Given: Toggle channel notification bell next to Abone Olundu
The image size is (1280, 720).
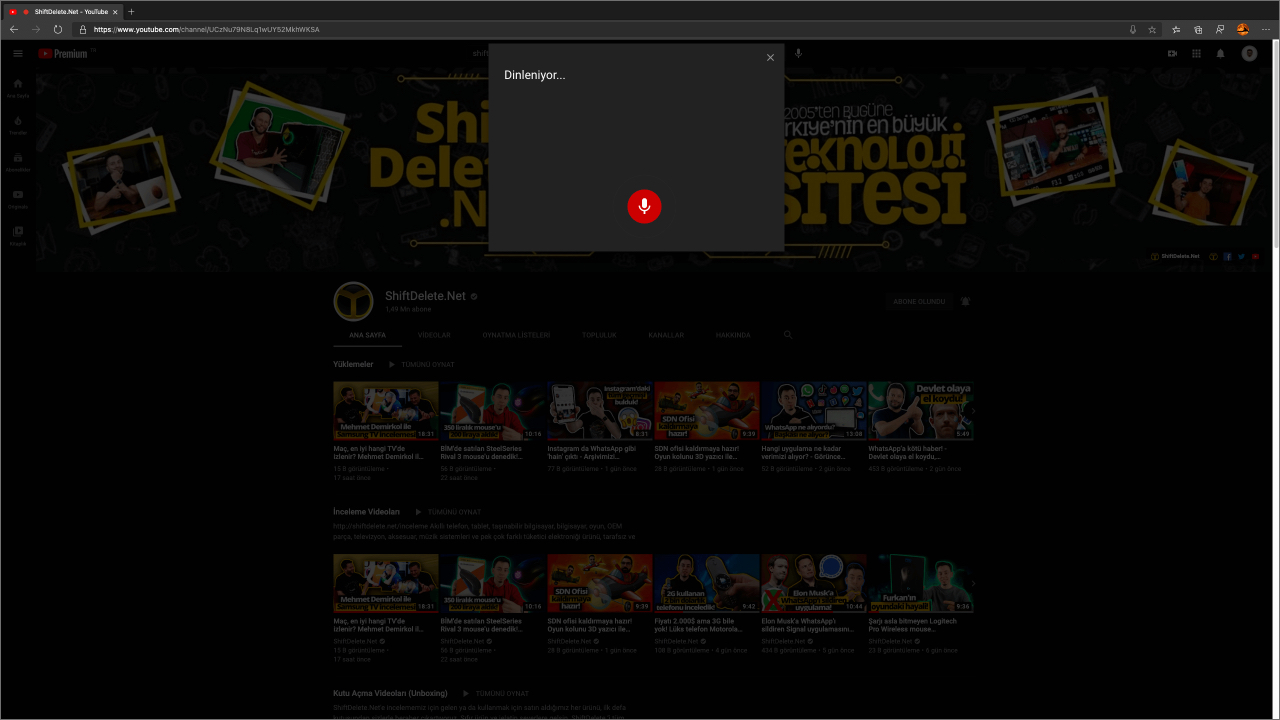Looking at the screenshot, I should pyautogui.click(x=965, y=301).
